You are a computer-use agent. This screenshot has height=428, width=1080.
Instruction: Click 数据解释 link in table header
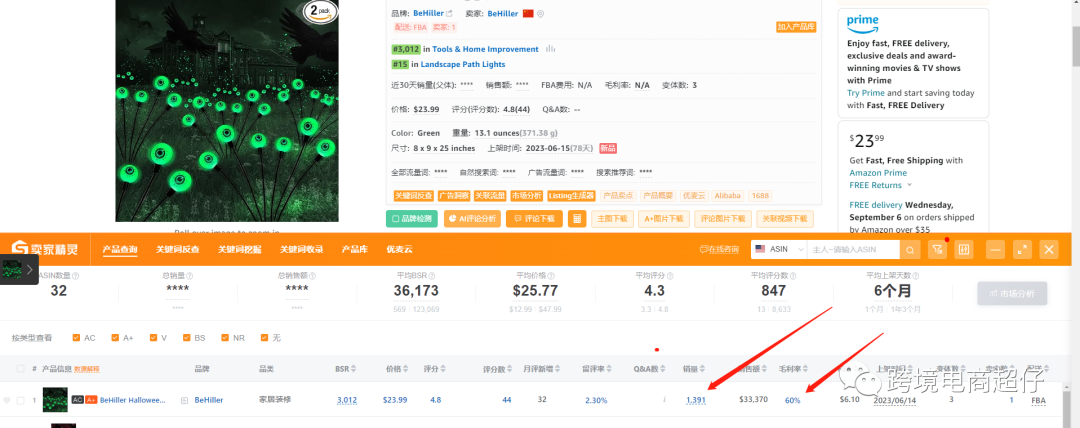pyautogui.click(x=87, y=369)
